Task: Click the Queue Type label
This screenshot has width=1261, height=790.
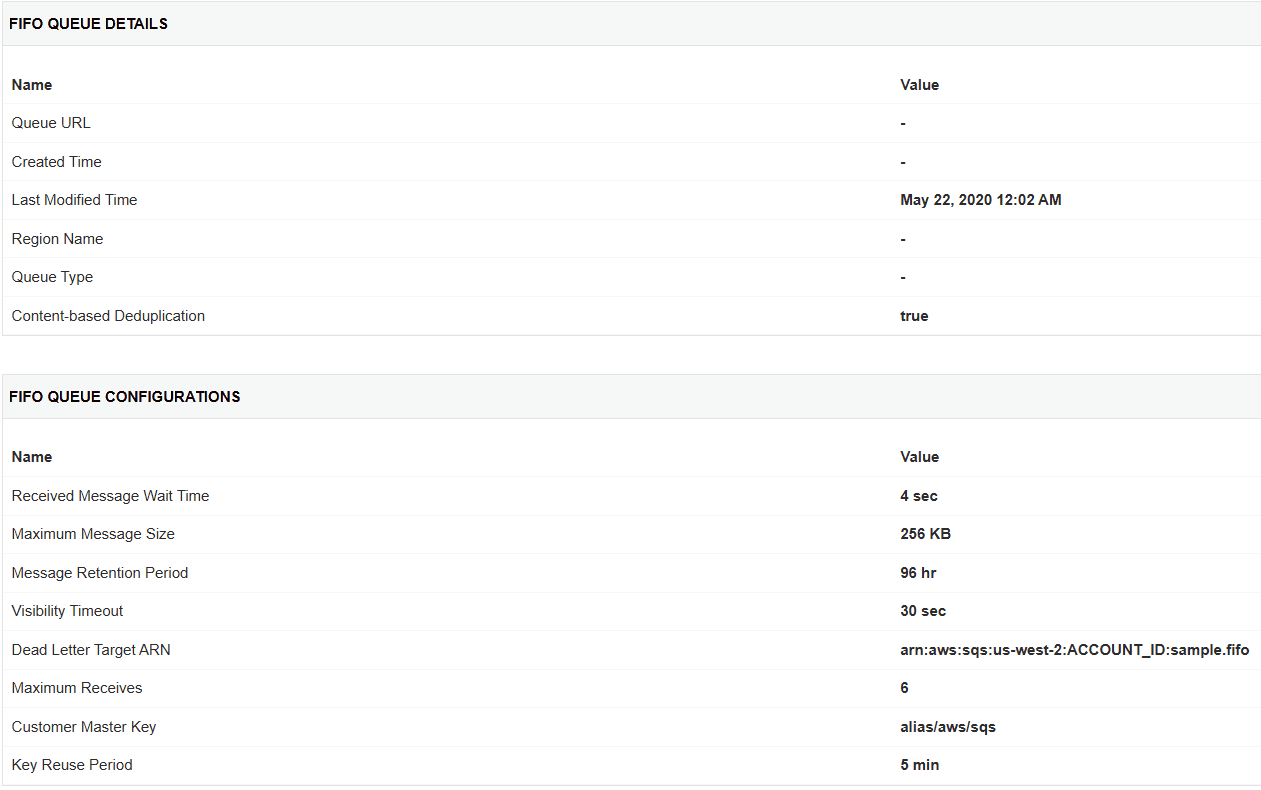Action: (x=52, y=277)
